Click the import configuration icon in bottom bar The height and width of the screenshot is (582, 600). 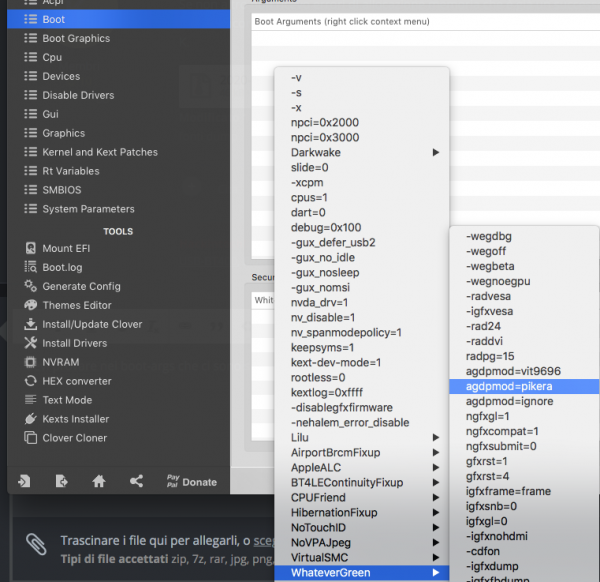pyautogui.click(x=24, y=481)
